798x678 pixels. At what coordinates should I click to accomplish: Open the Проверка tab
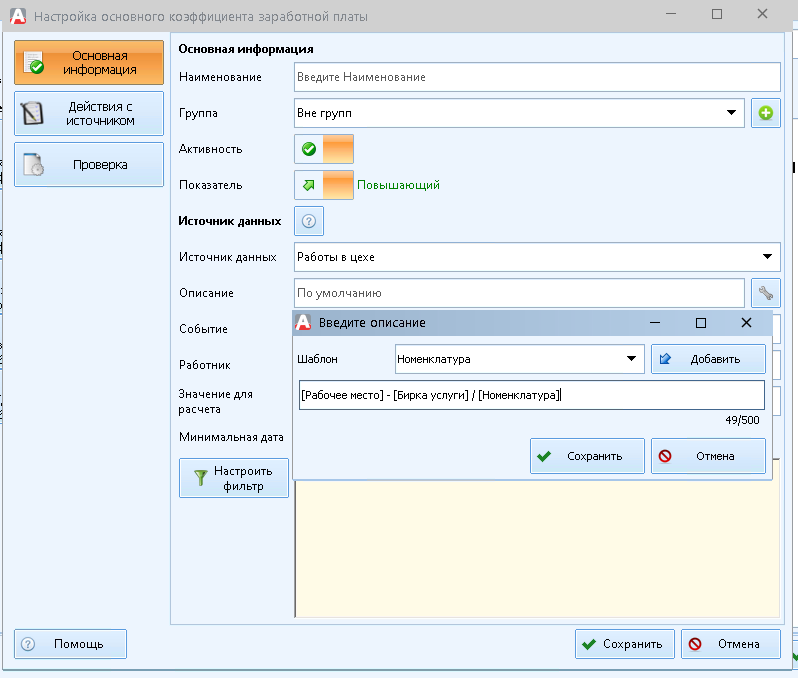tap(89, 164)
